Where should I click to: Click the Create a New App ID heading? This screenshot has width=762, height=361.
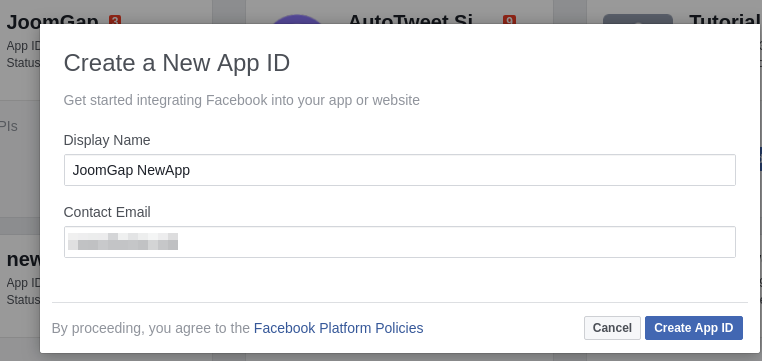[x=177, y=63]
